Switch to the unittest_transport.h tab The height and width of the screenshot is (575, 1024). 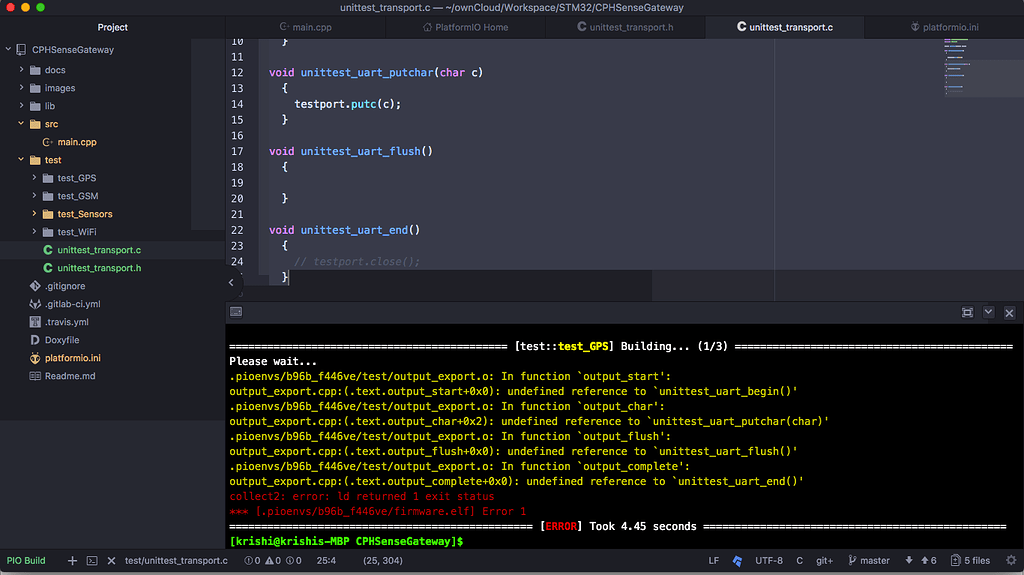625,27
